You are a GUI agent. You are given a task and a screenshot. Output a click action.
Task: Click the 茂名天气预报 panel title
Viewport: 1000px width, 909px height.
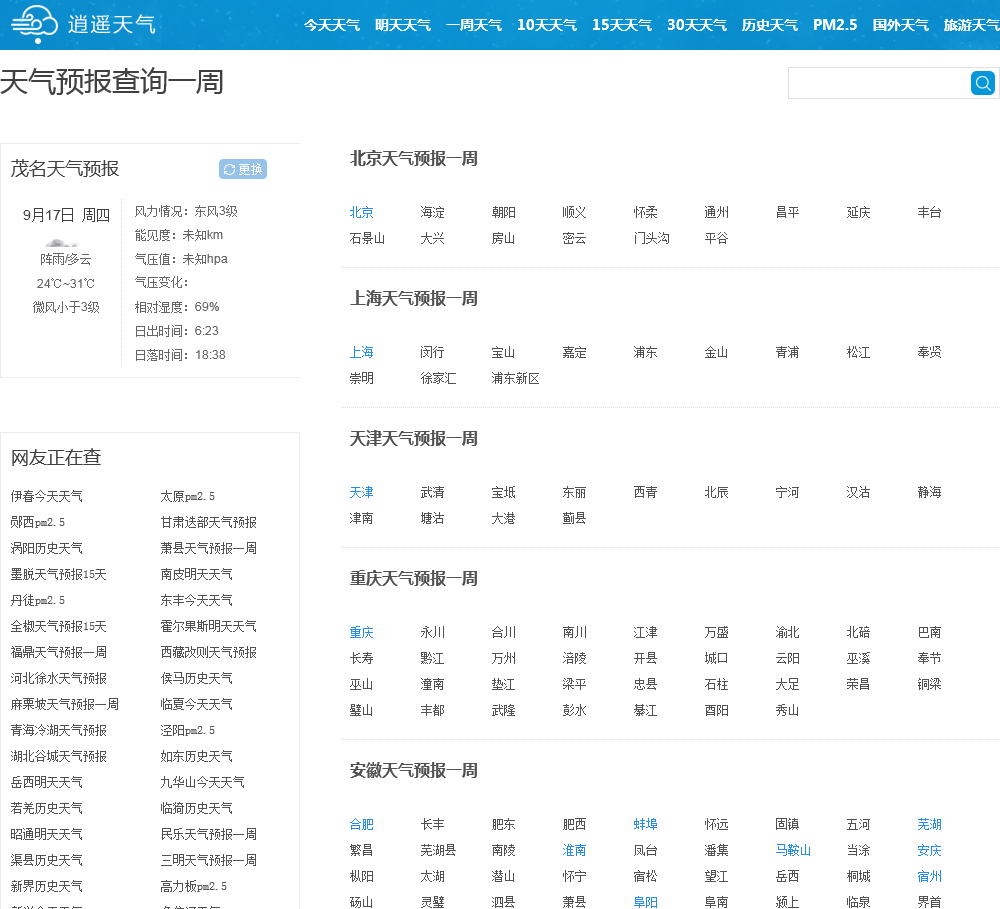65,169
